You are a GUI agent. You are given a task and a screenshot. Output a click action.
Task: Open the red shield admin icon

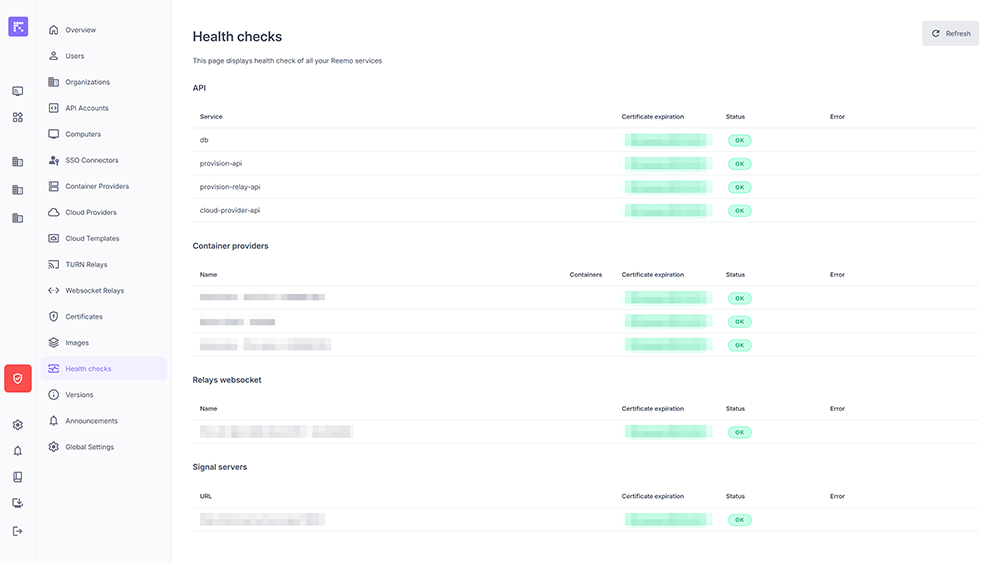[18, 378]
